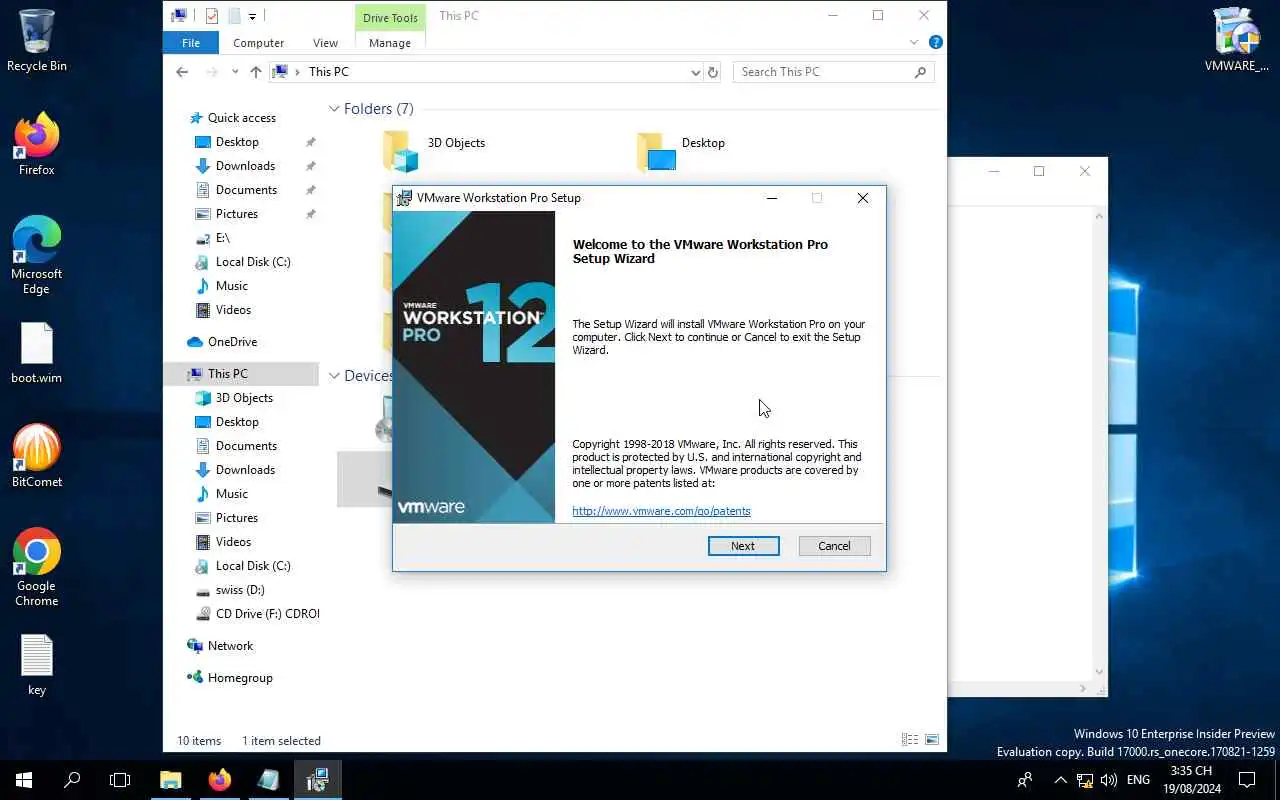Open the volume control in tray
The height and width of the screenshot is (800, 1280).
pos(1108,780)
